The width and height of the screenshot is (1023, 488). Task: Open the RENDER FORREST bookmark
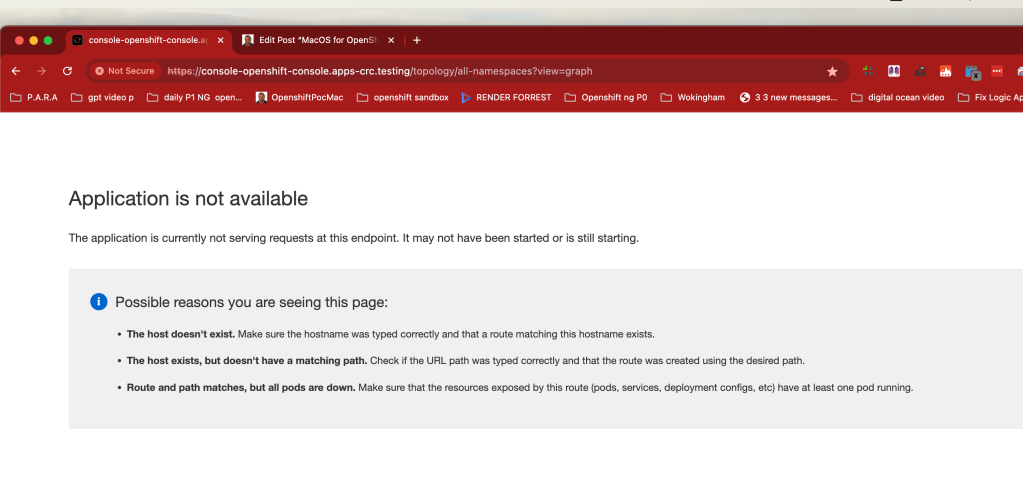point(506,97)
